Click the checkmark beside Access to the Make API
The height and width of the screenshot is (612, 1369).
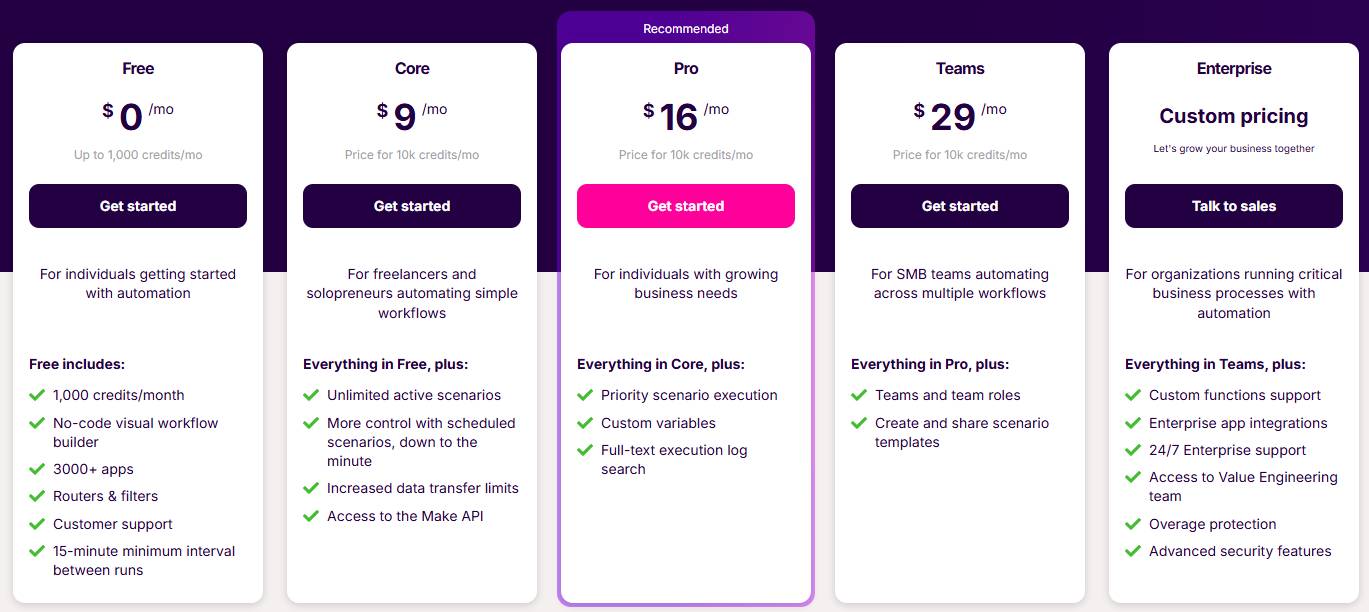point(311,516)
